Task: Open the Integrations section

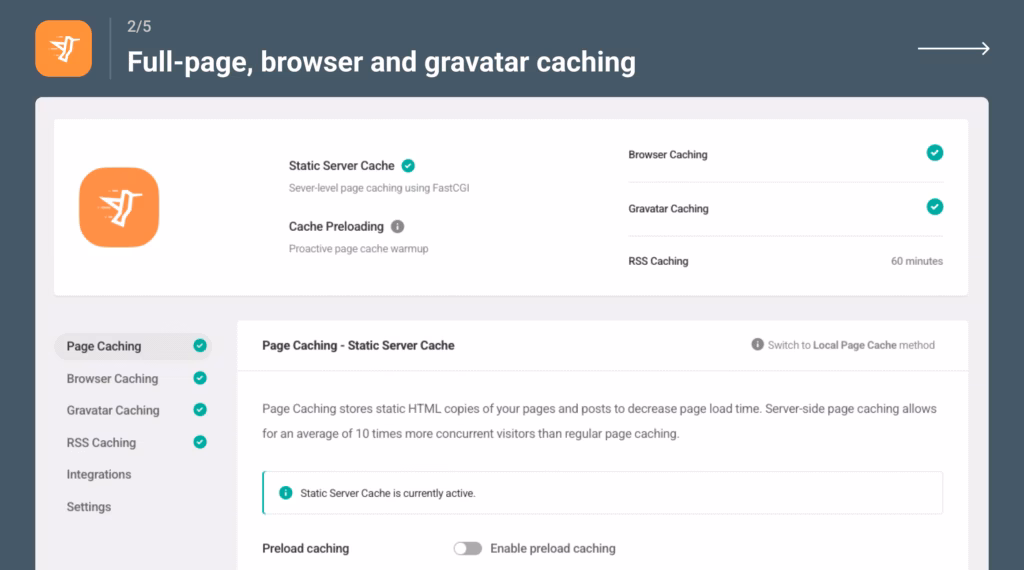Action: click(99, 475)
